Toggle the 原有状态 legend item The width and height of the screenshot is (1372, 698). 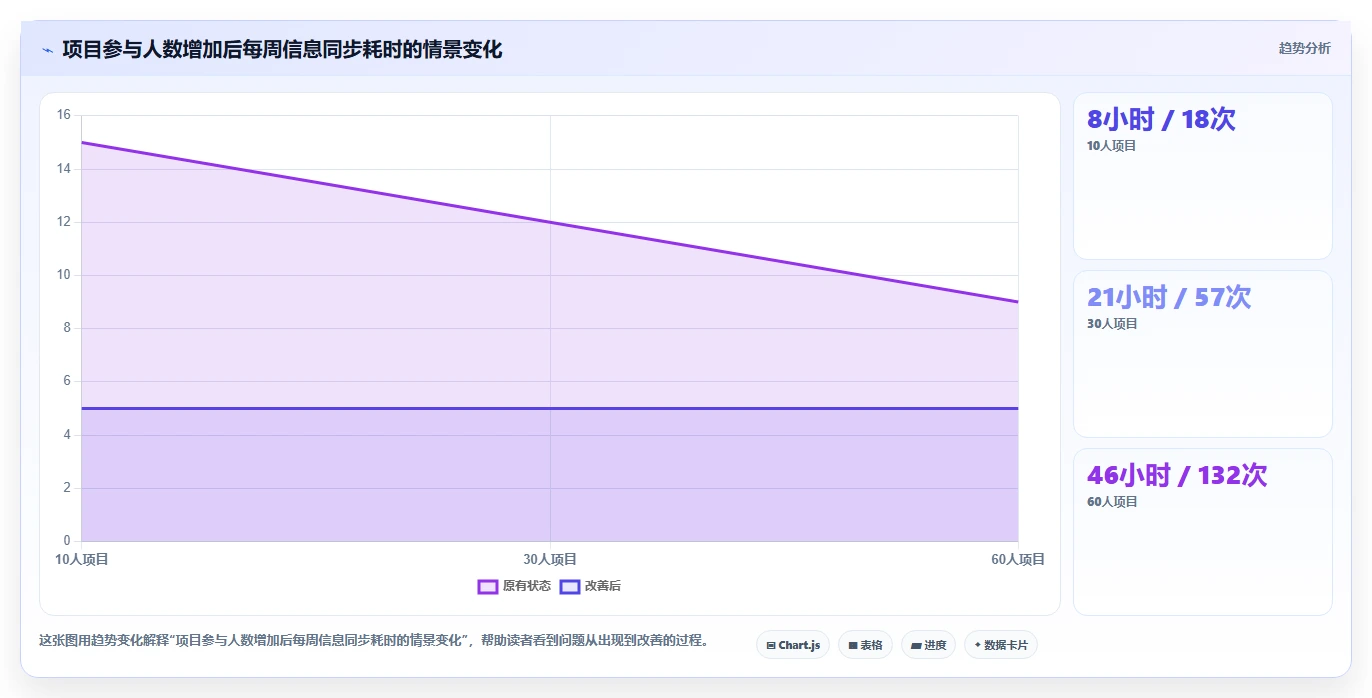coord(514,586)
